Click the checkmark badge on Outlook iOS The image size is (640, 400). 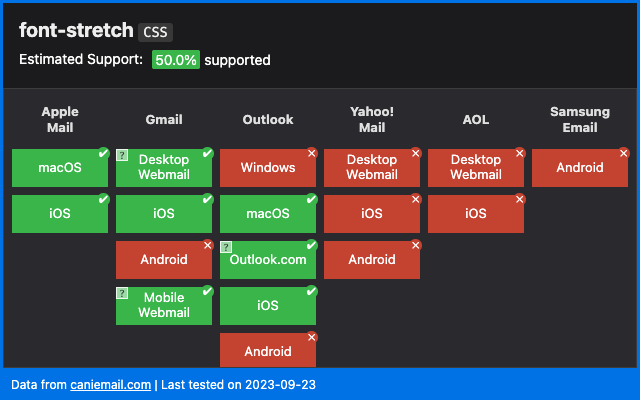coord(312,291)
